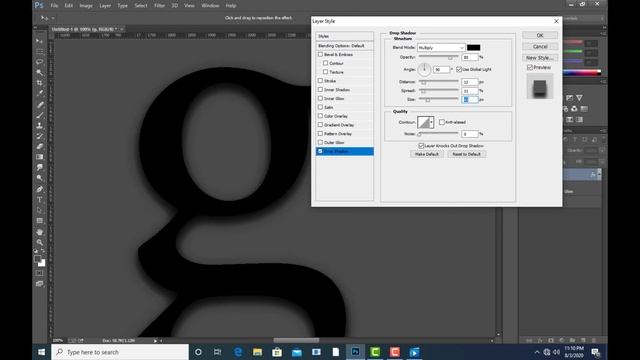640x360 pixels.
Task: Enable the Texture sub-style checkbox
Action: pos(325,72)
